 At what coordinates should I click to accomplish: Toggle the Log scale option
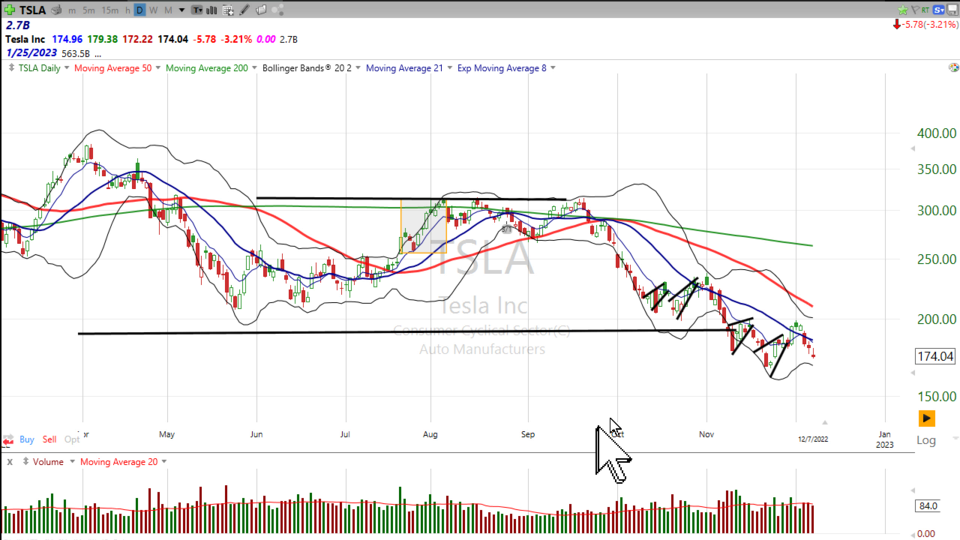926,441
